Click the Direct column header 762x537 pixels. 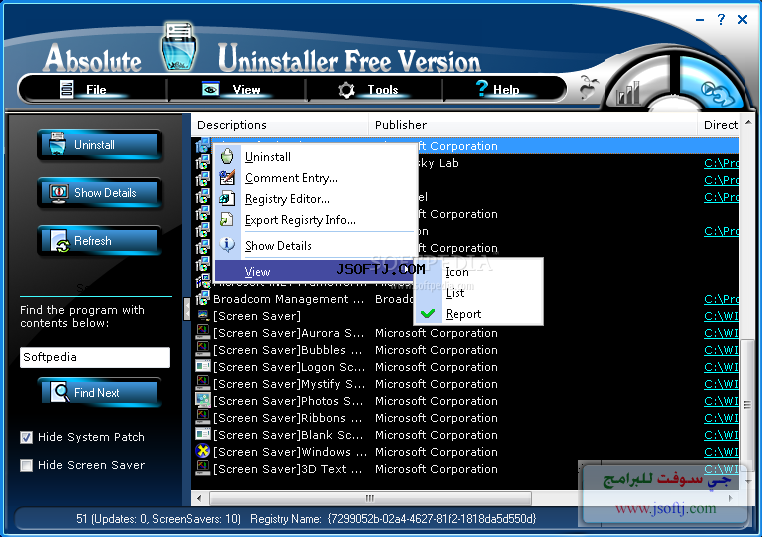point(719,125)
